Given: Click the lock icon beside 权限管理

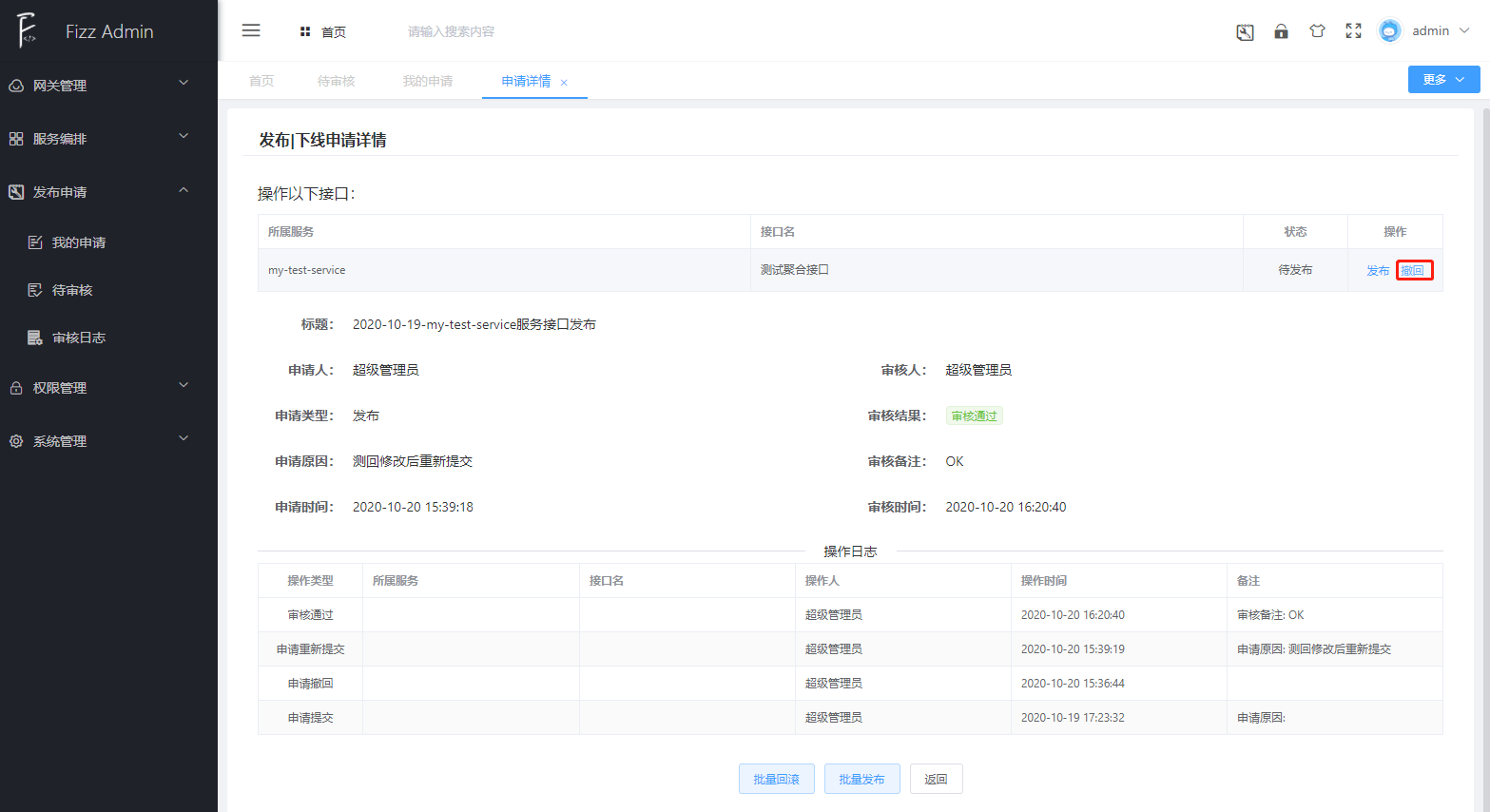Looking at the screenshot, I should click(15, 386).
